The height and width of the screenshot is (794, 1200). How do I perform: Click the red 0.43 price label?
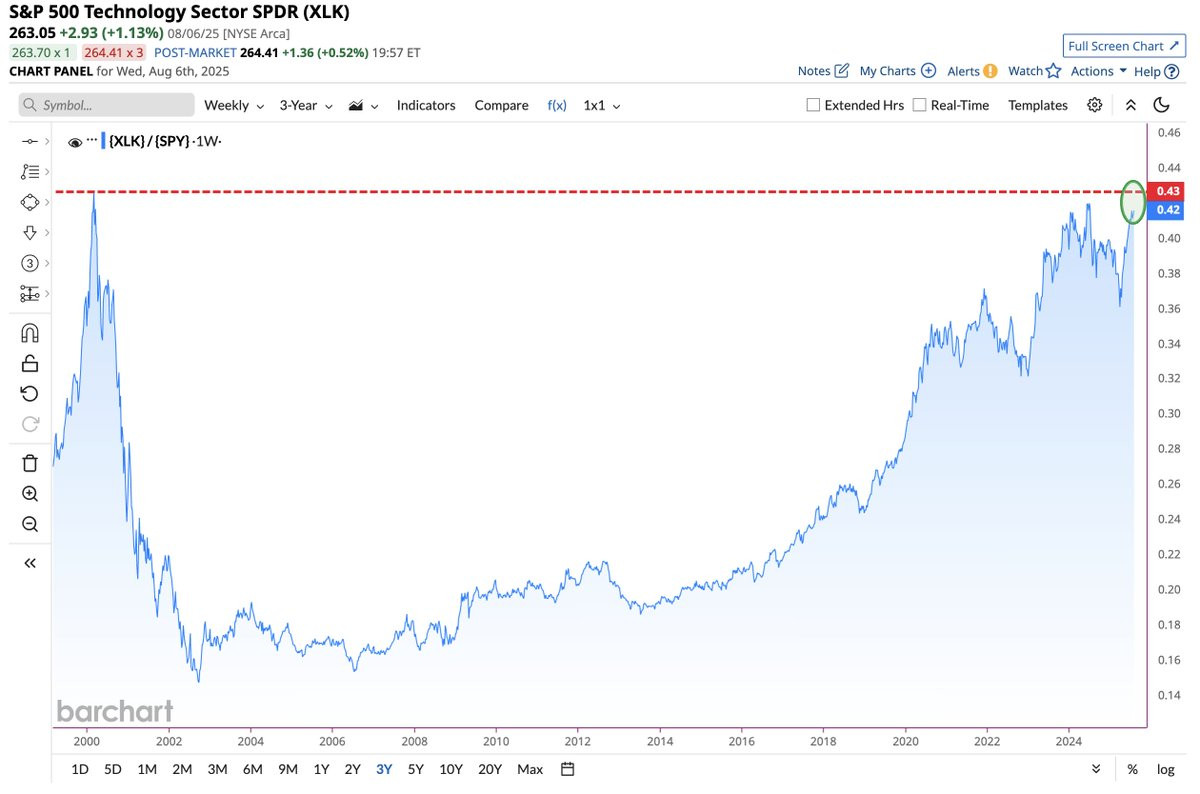click(1167, 191)
